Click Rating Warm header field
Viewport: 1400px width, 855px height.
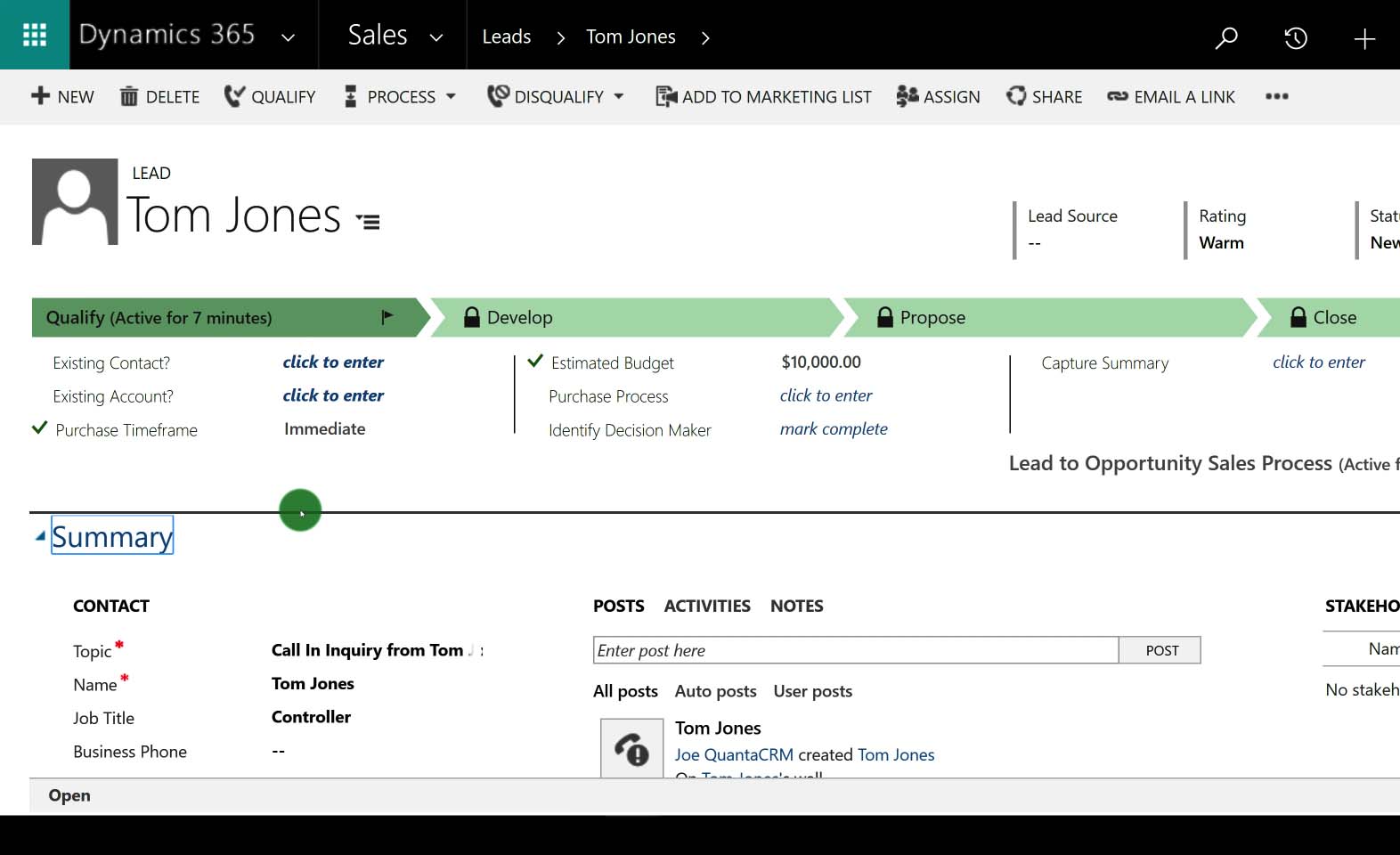[1222, 229]
